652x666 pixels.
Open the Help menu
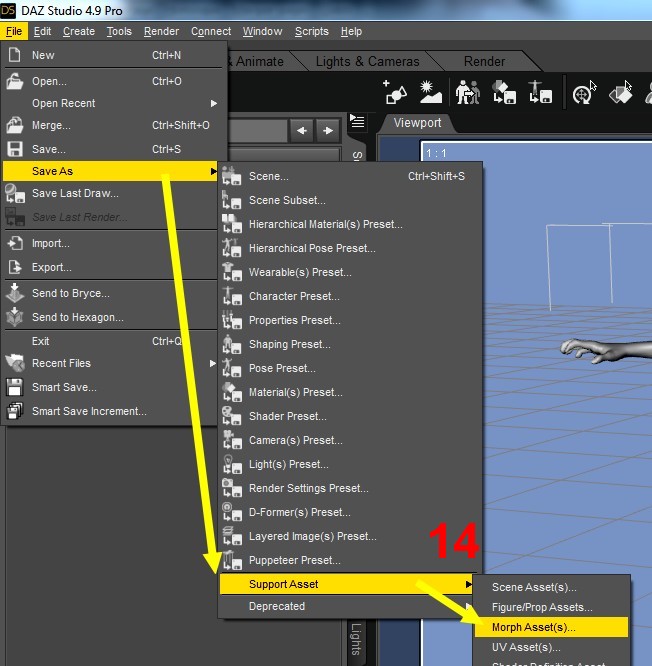click(351, 31)
